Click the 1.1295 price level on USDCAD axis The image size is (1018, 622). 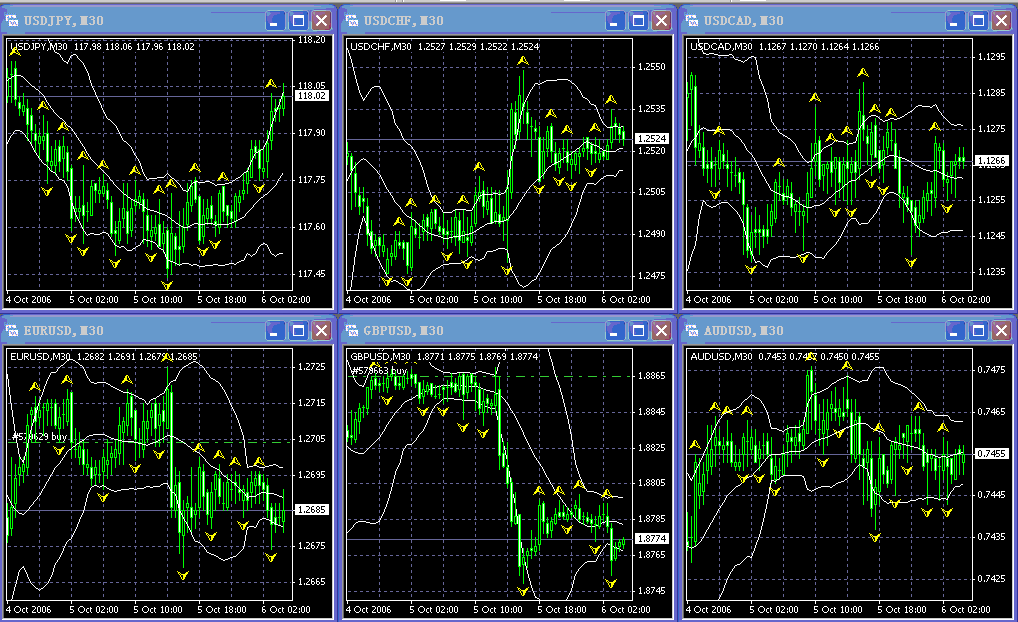tap(992, 57)
